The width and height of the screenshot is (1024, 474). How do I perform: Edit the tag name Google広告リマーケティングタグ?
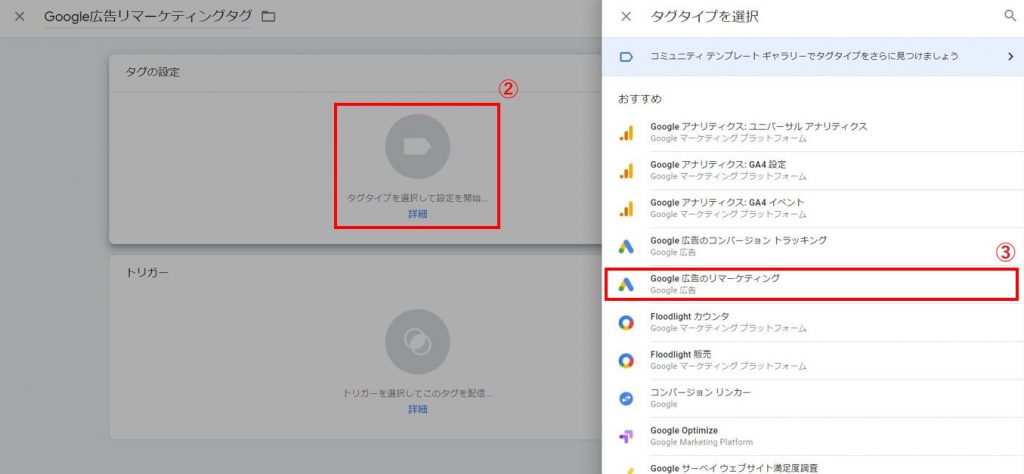pos(148,16)
